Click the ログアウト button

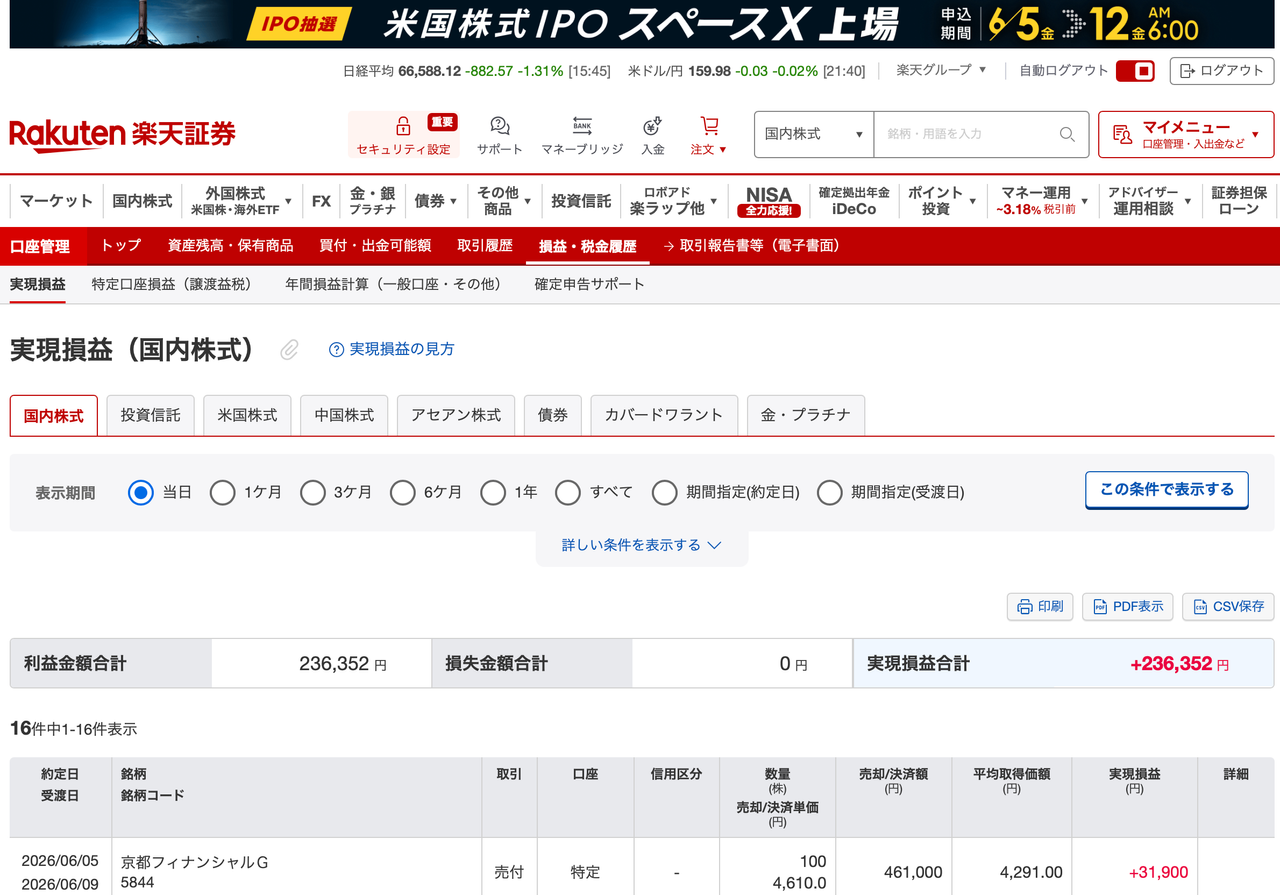1222,71
